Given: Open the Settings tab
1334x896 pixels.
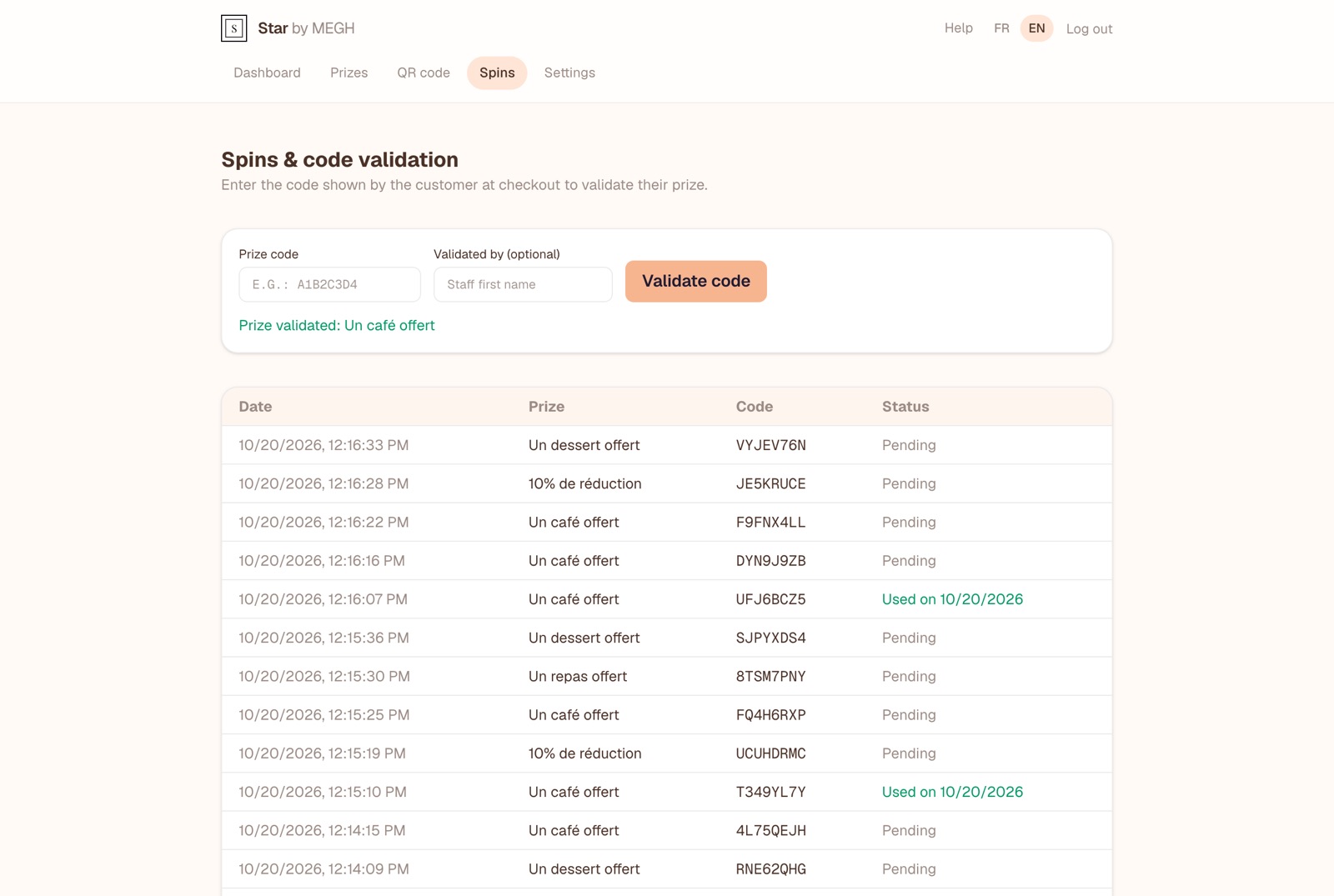Looking at the screenshot, I should point(569,73).
